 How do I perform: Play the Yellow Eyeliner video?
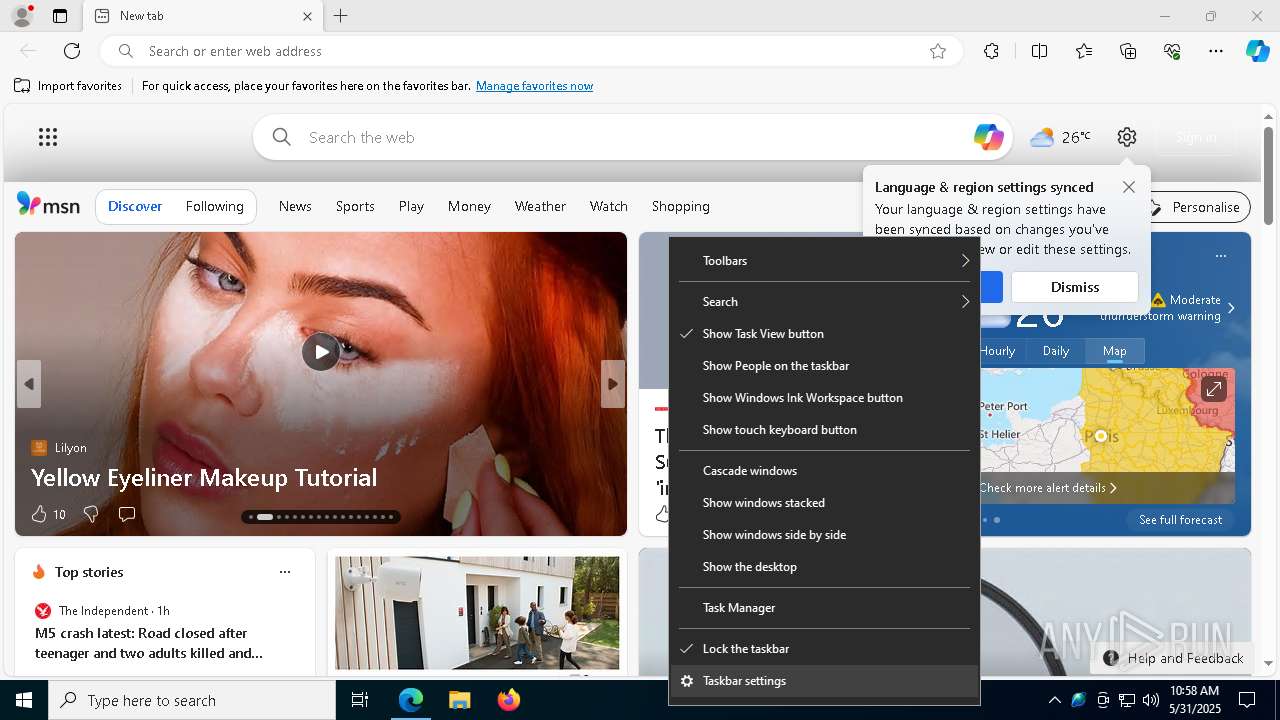(321, 351)
